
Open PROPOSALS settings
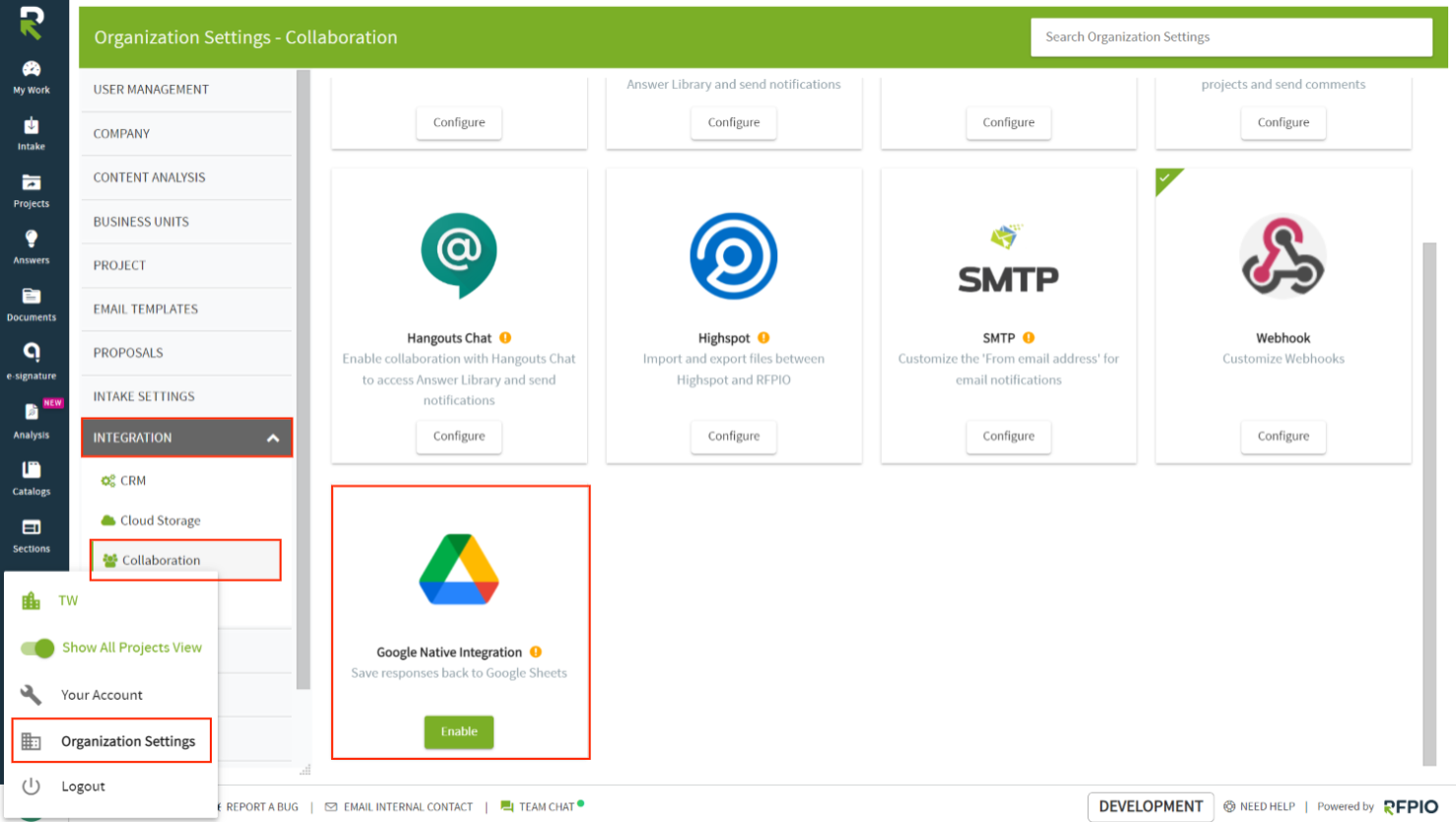coord(186,353)
